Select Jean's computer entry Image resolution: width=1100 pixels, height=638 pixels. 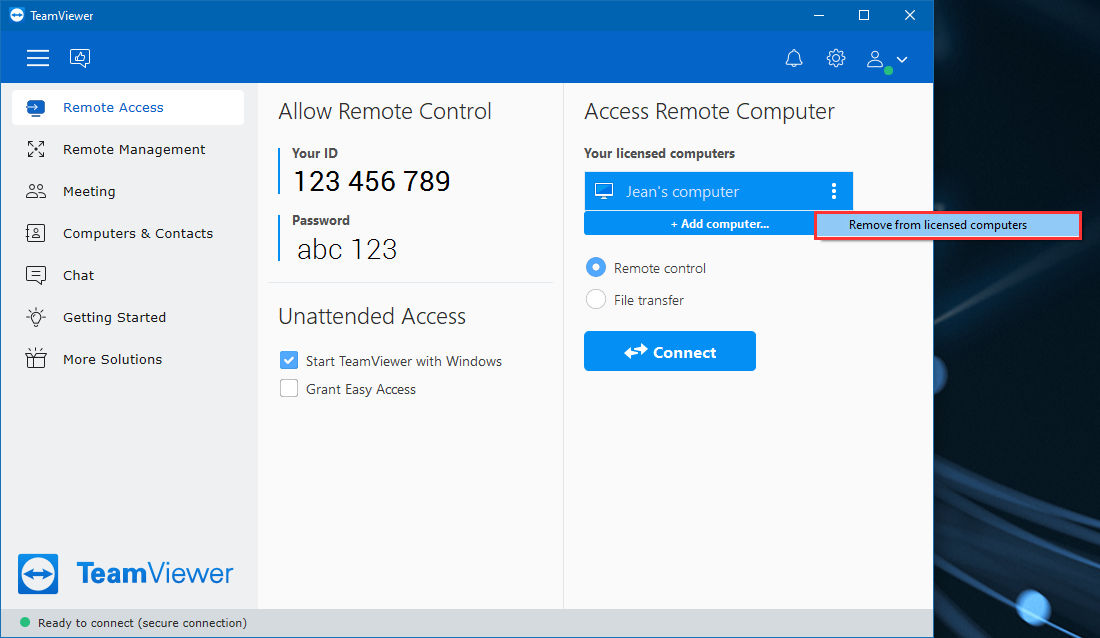(718, 191)
